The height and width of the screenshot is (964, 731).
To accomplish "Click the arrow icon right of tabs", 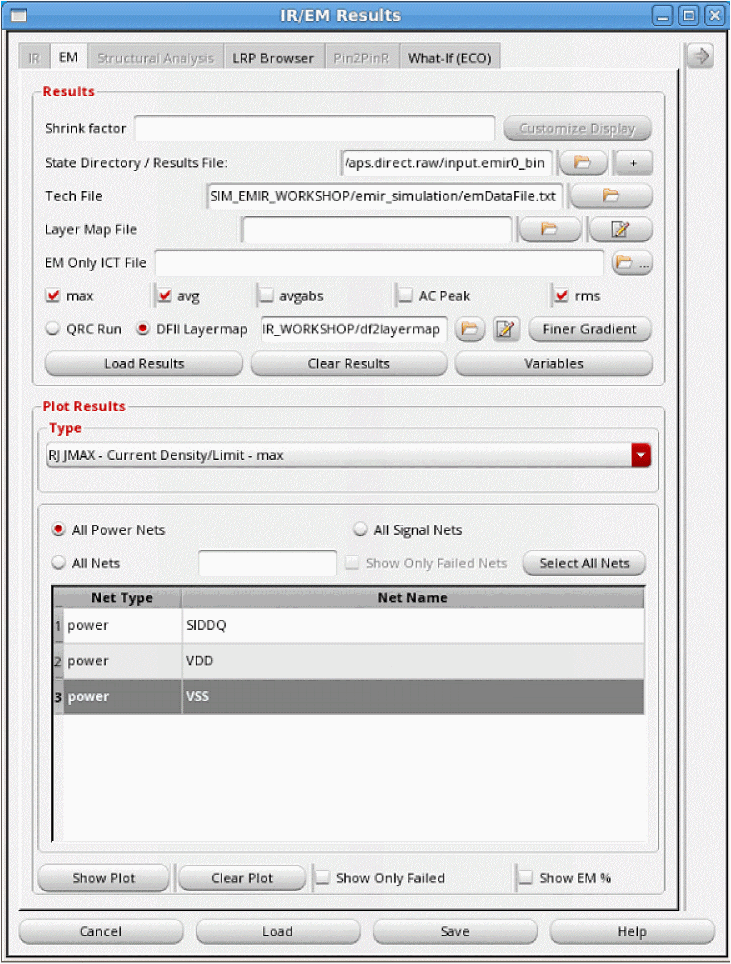I will (x=700, y=57).
